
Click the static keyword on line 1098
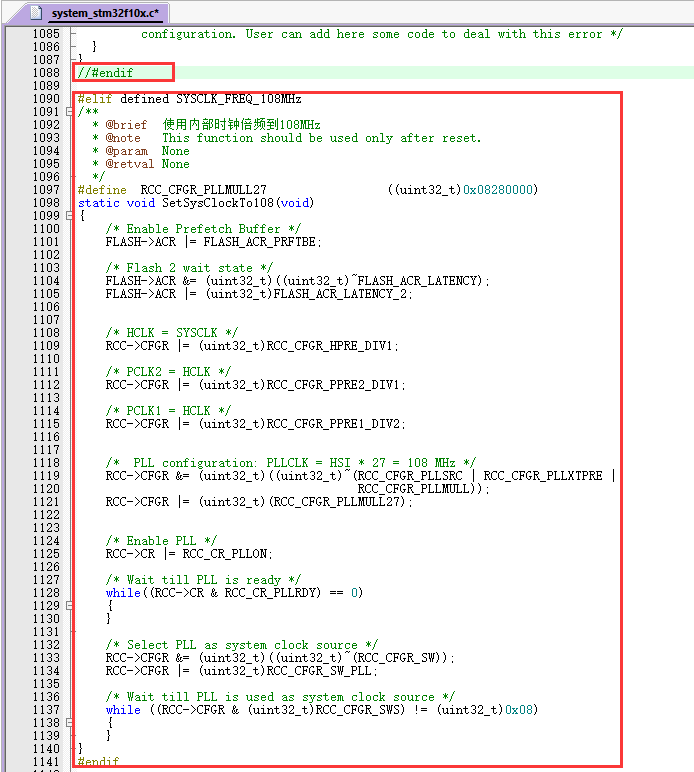pyautogui.click(x=98, y=203)
